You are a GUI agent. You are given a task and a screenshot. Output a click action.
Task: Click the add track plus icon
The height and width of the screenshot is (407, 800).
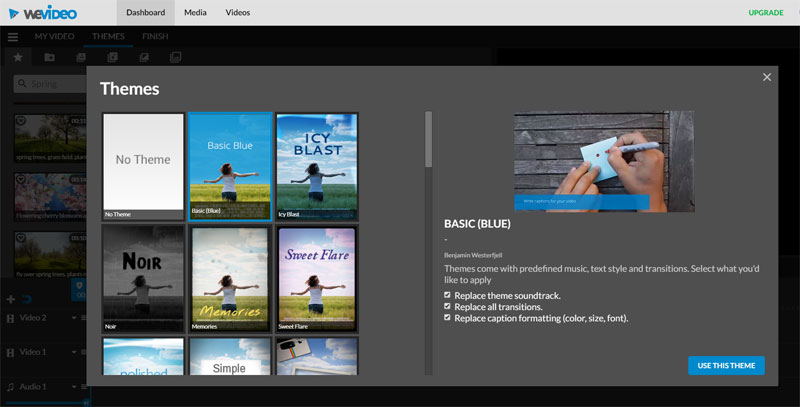(x=10, y=299)
